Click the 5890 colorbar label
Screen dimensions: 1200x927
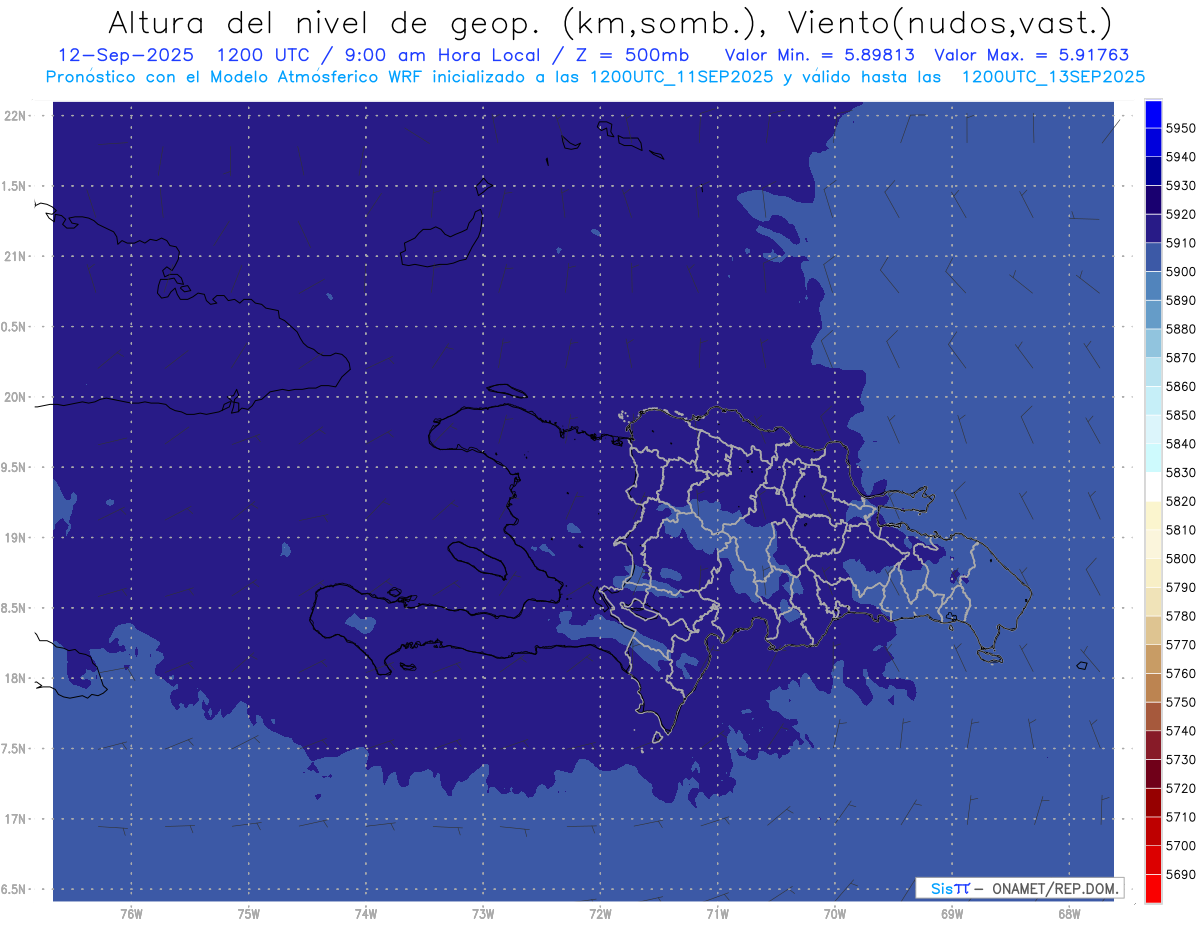point(1180,300)
